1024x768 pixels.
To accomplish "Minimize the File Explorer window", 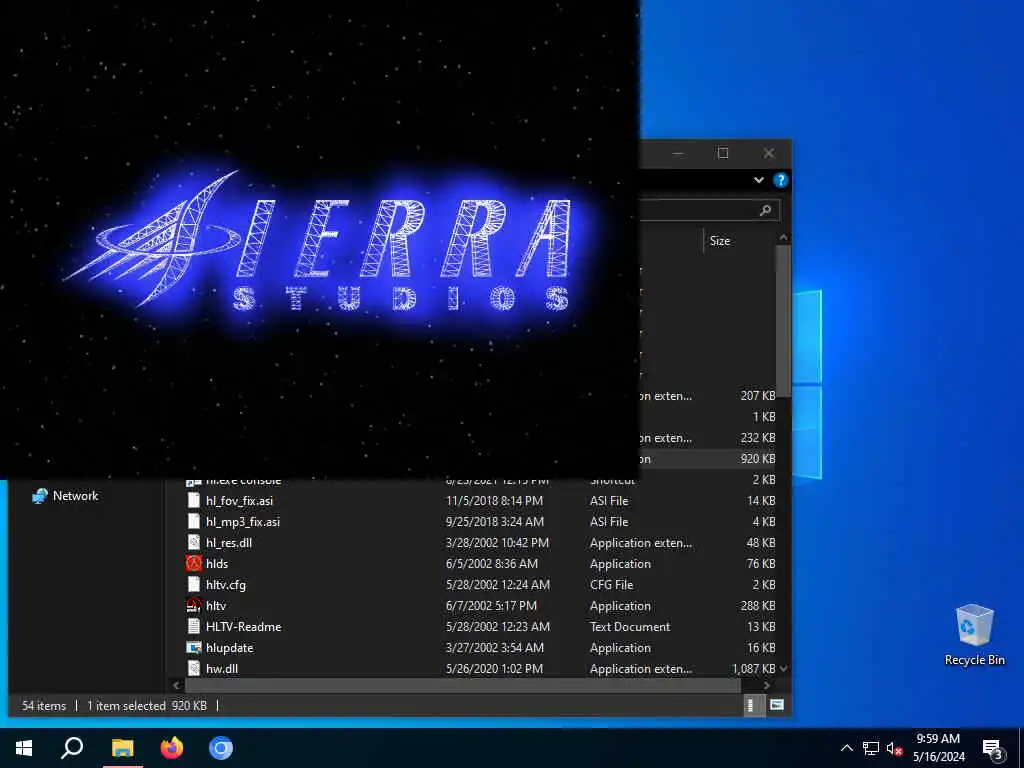I will point(678,153).
